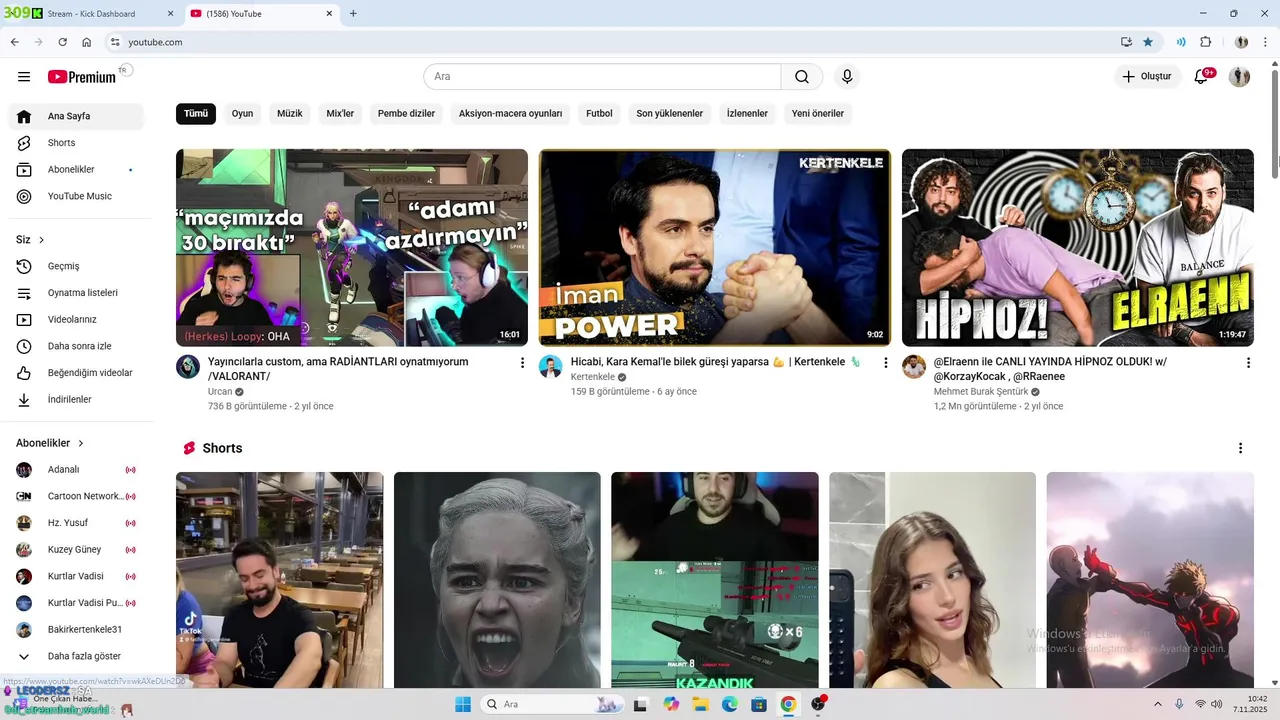Click the browser home button

coord(87,42)
